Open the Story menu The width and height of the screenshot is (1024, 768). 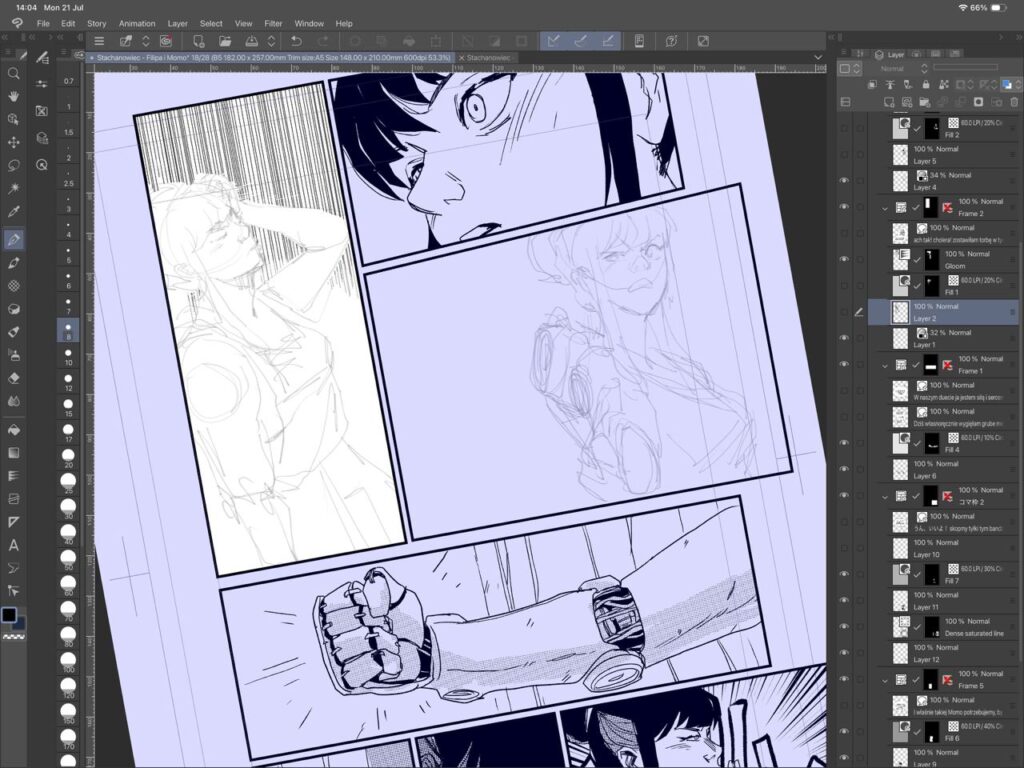[97, 23]
